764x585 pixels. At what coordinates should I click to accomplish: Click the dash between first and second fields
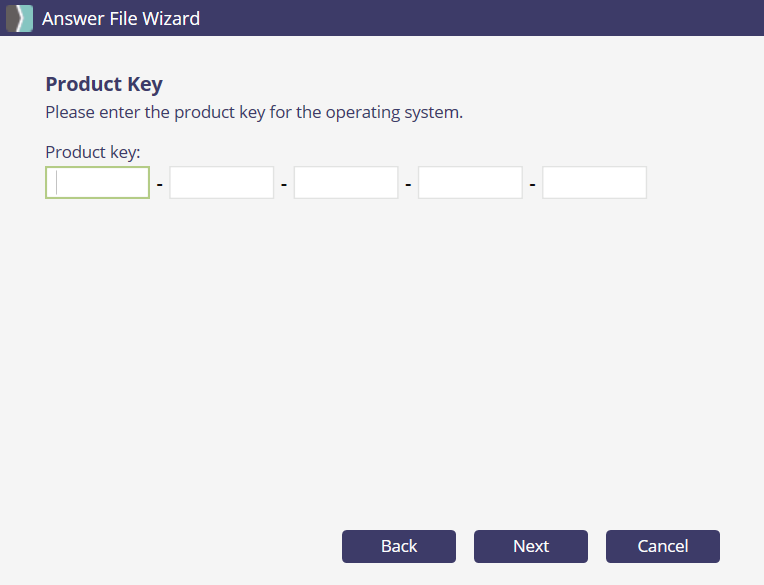point(160,184)
